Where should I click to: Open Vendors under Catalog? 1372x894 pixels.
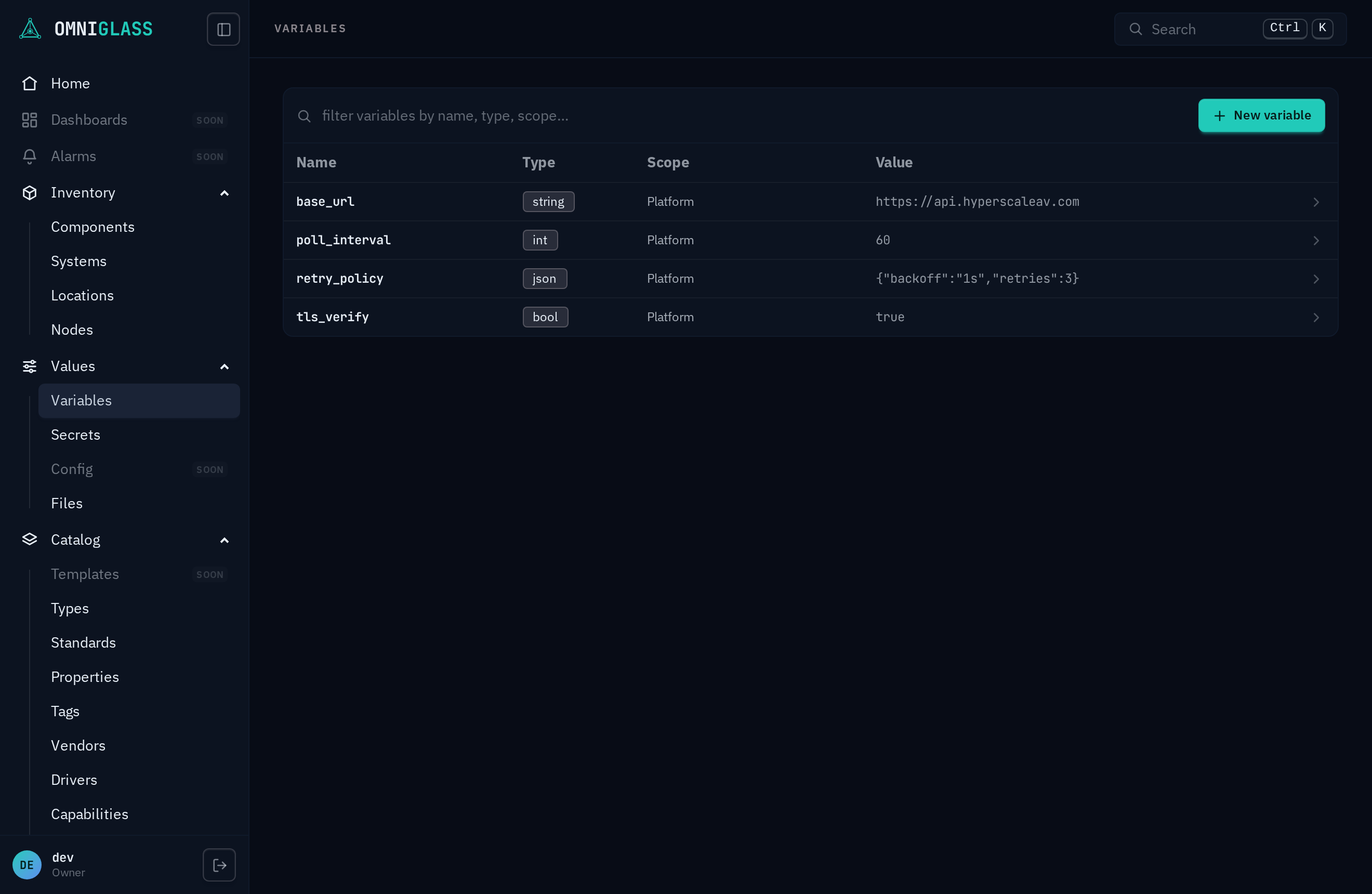139,746
